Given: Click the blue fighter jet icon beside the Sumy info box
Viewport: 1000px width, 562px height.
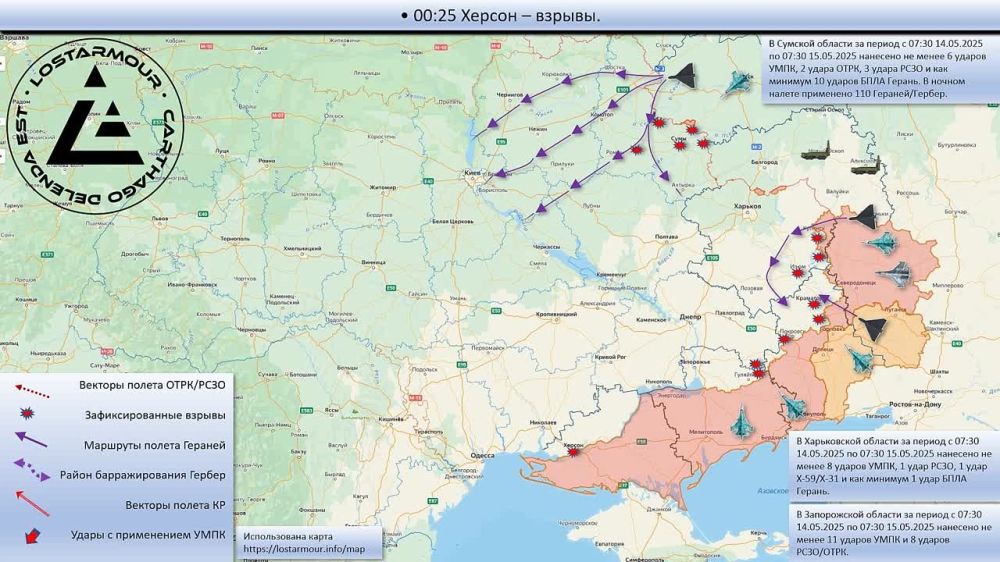Looking at the screenshot, I should 740,82.
